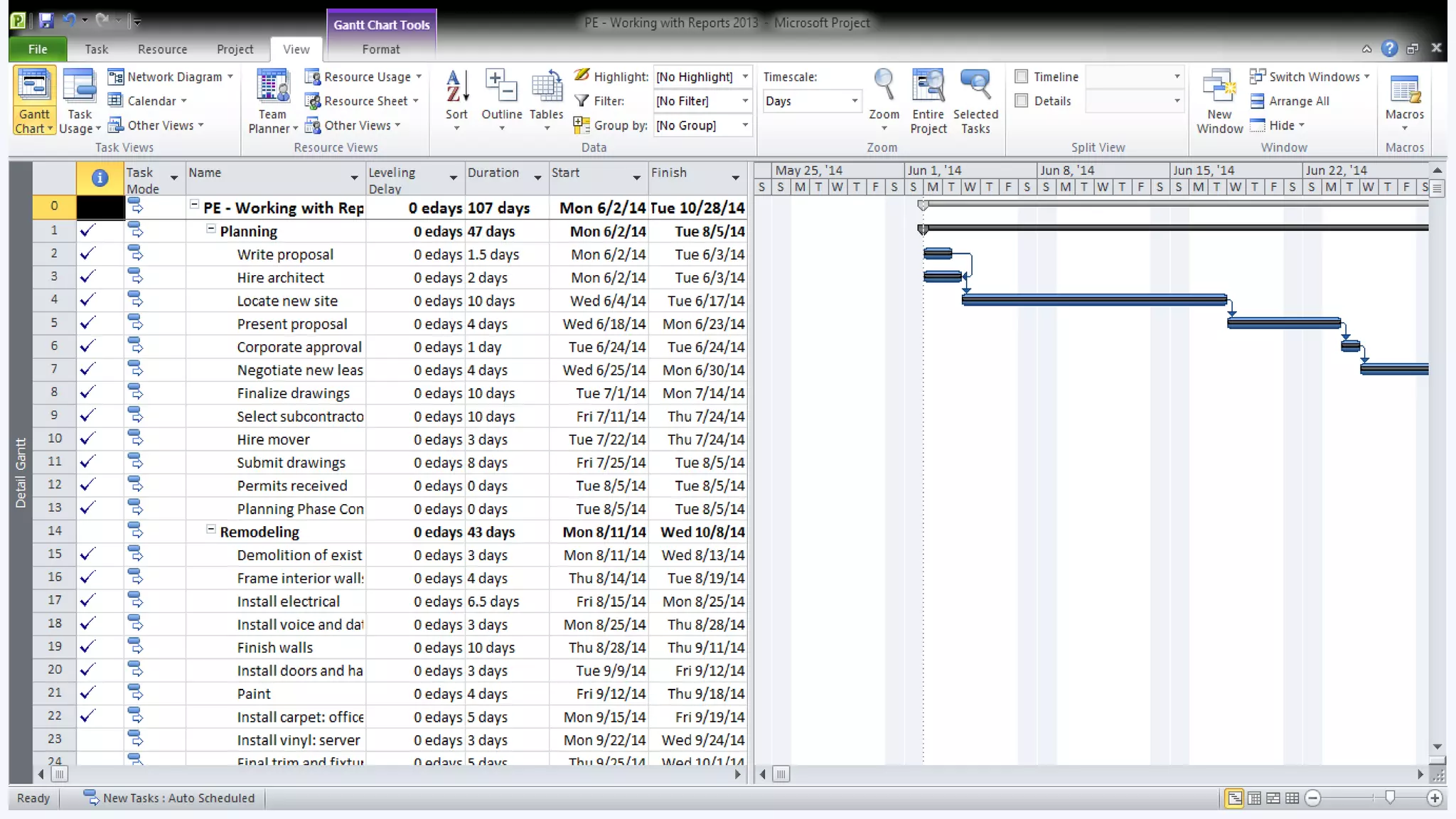Image resolution: width=1456 pixels, height=819 pixels.
Task: Open the Filter dropdown list
Action: 744,101
